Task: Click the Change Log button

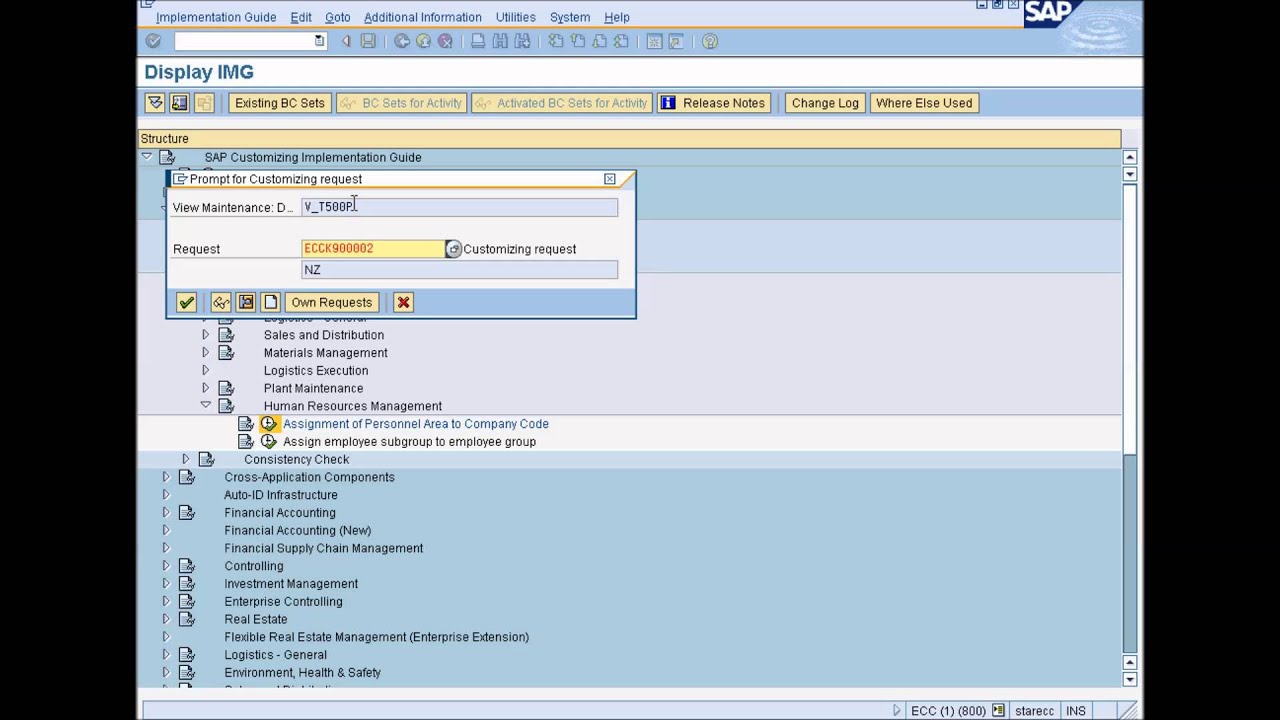Action: click(x=825, y=103)
